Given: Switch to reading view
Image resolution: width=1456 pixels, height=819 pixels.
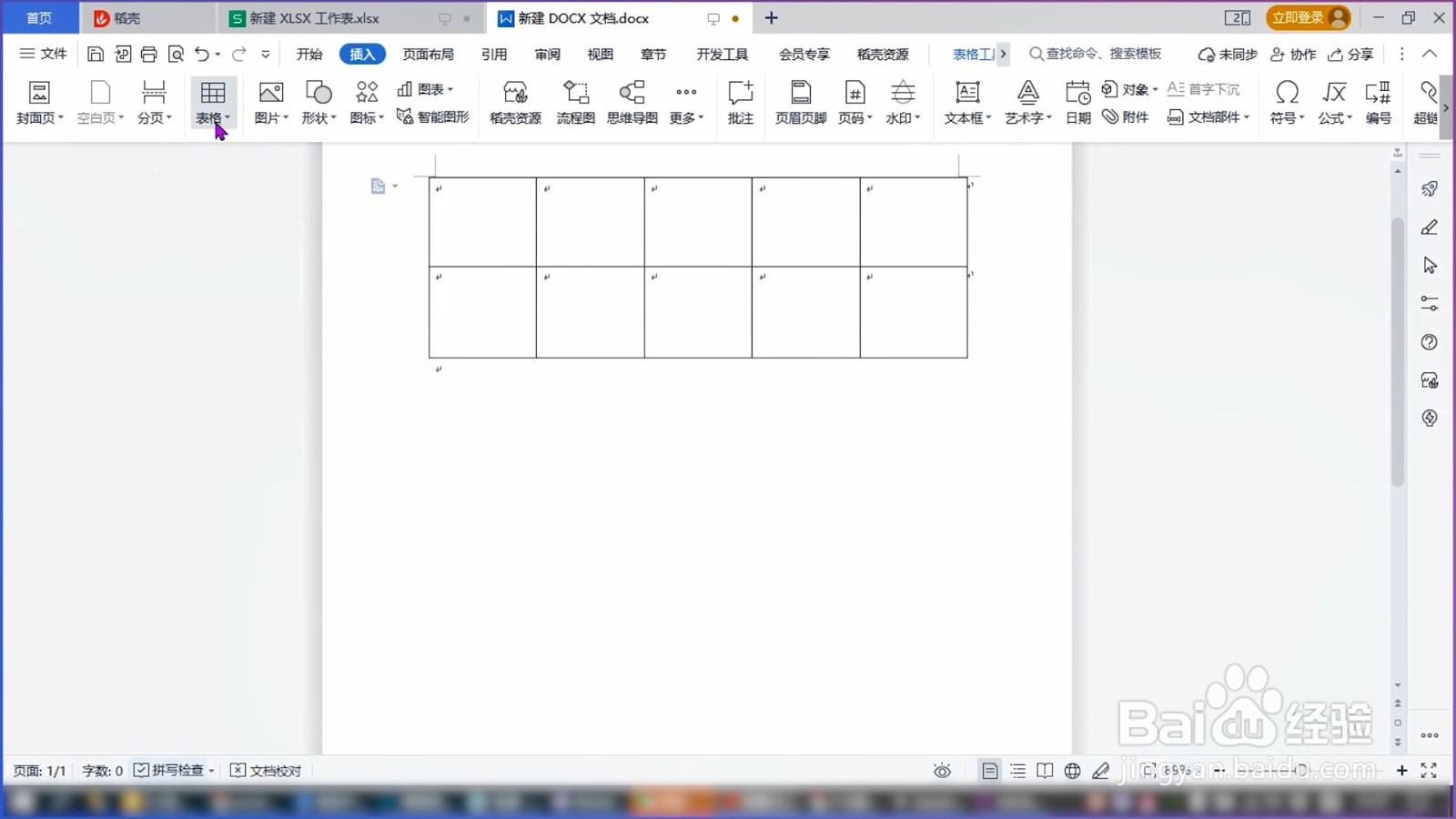Looking at the screenshot, I should tap(1045, 771).
